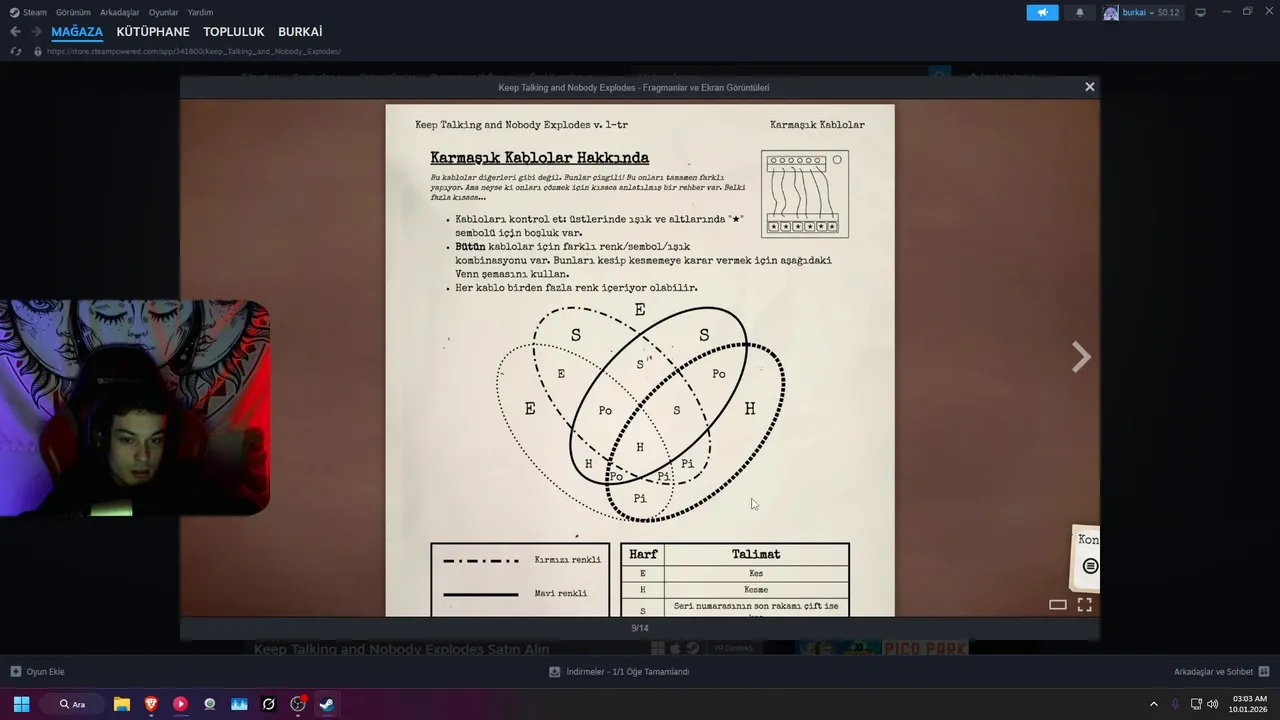Show hidden system tray icons

[x=1153, y=704]
